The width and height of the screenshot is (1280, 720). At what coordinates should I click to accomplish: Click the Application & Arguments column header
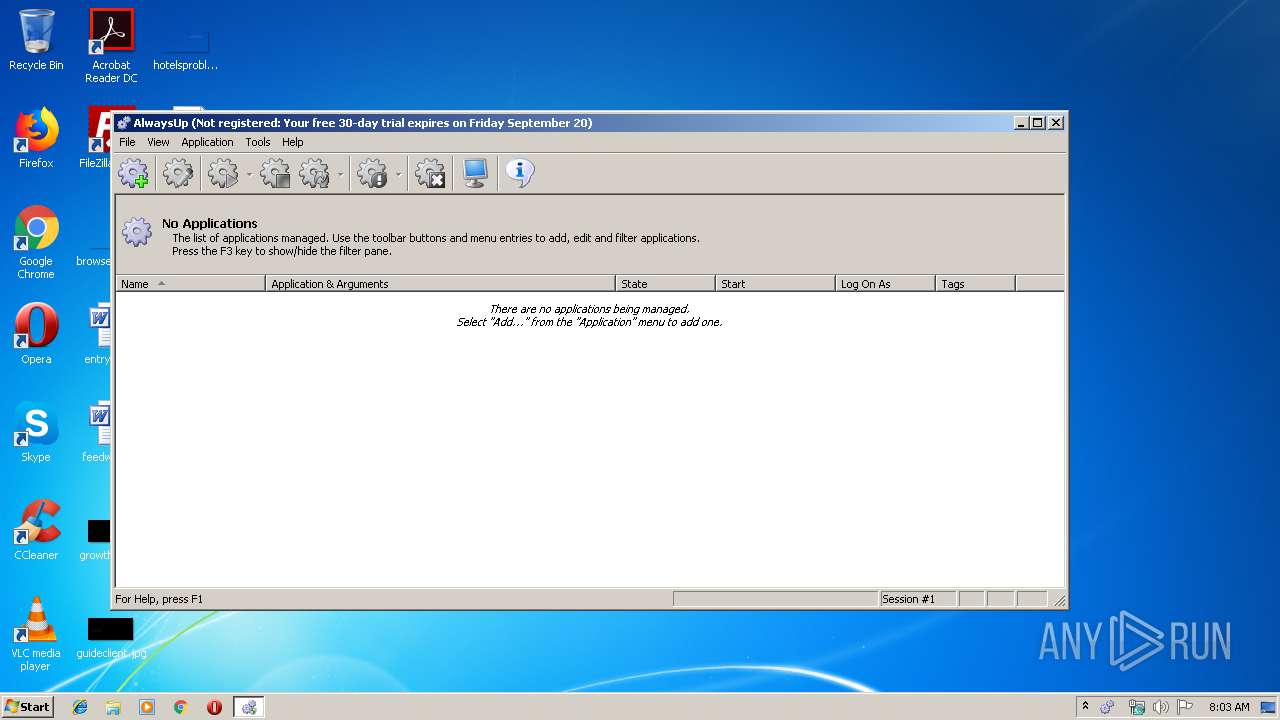(x=441, y=284)
